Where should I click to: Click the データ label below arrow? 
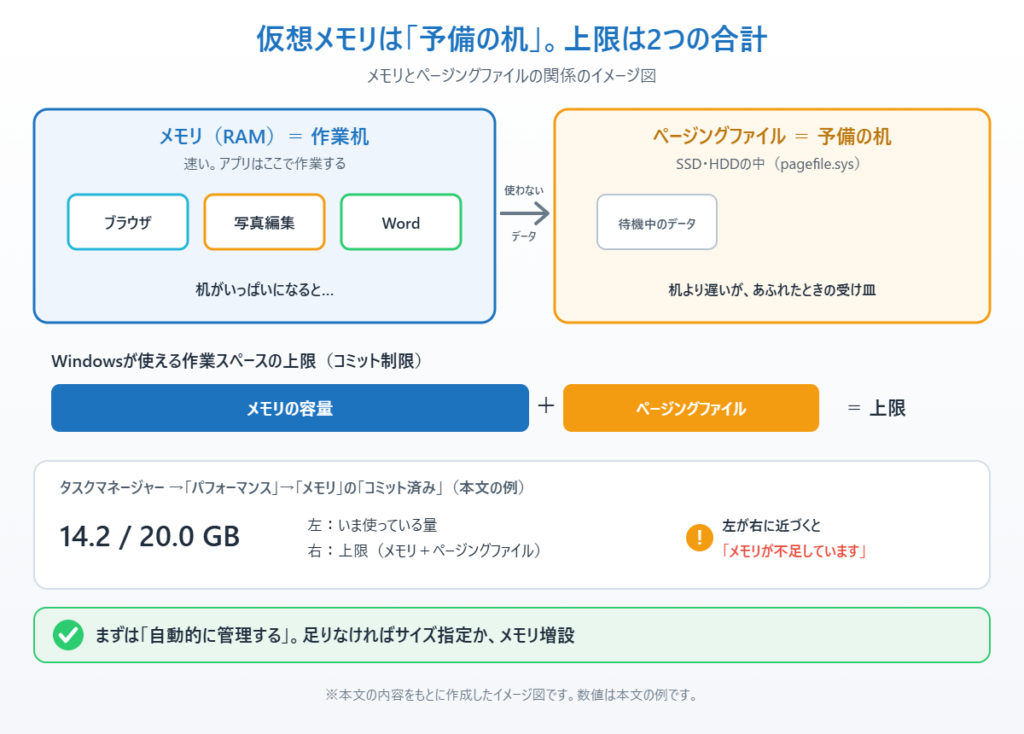coord(524,236)
